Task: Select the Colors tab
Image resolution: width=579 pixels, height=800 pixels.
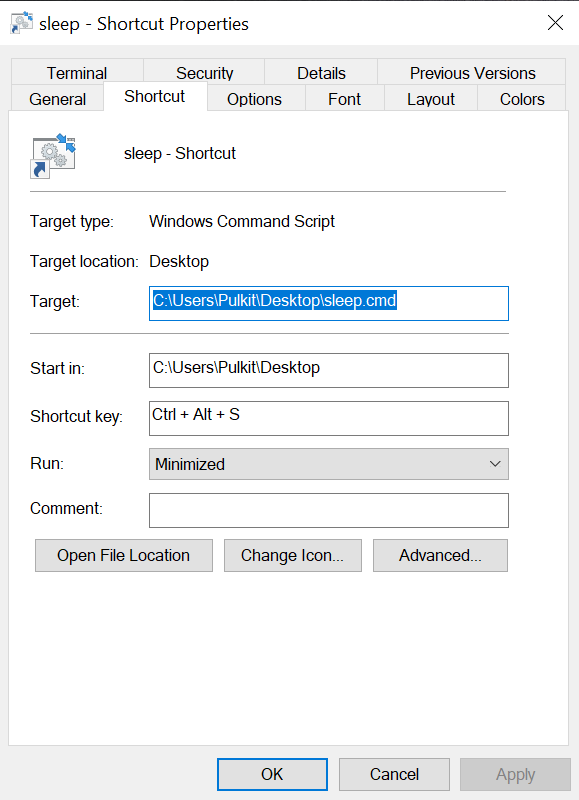Action: [x=521, y=99]
